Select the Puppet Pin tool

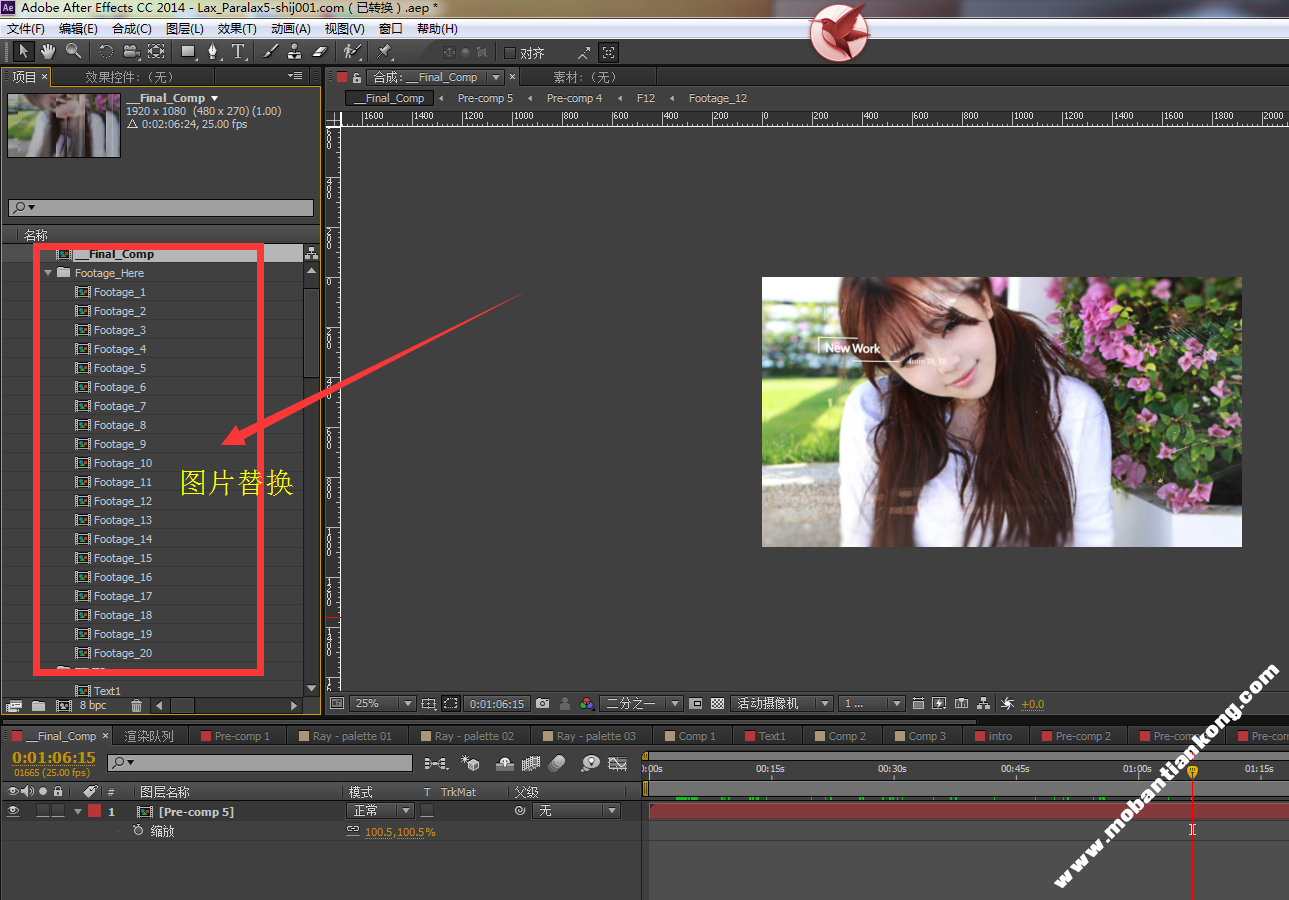coord(385,51)
